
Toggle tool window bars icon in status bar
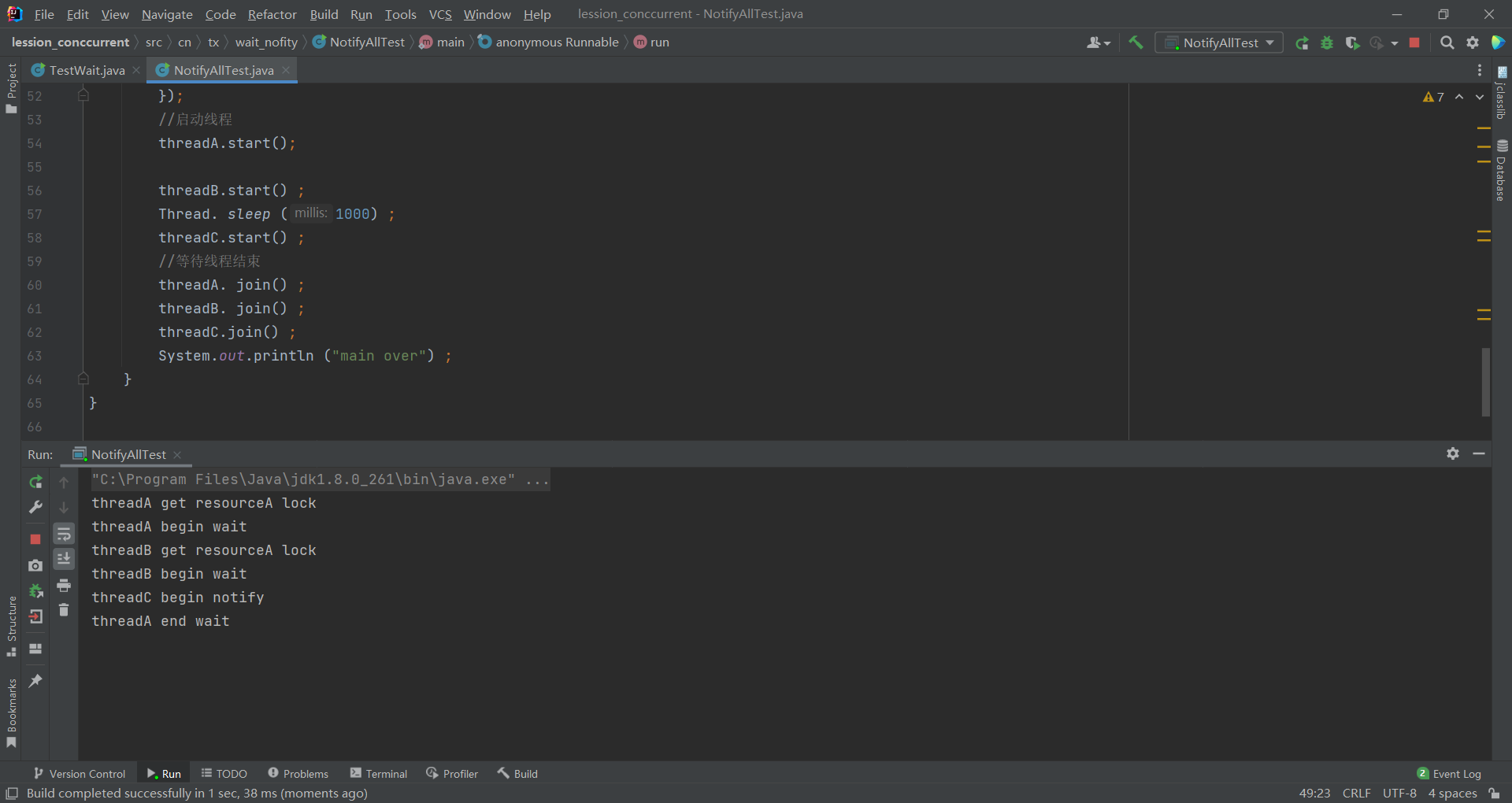click(x=12, y=794)
